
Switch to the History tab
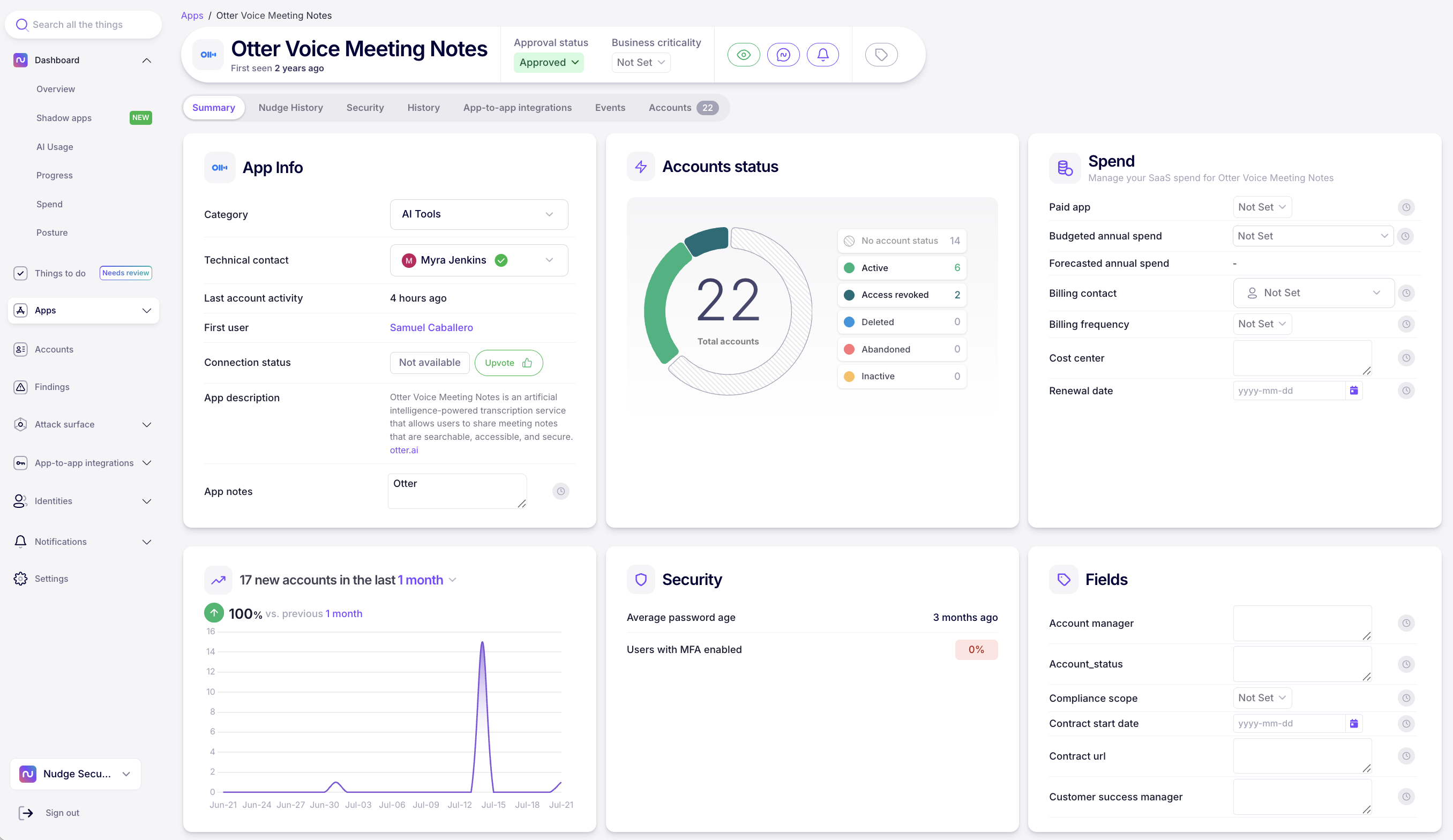(x=423, y=108)
